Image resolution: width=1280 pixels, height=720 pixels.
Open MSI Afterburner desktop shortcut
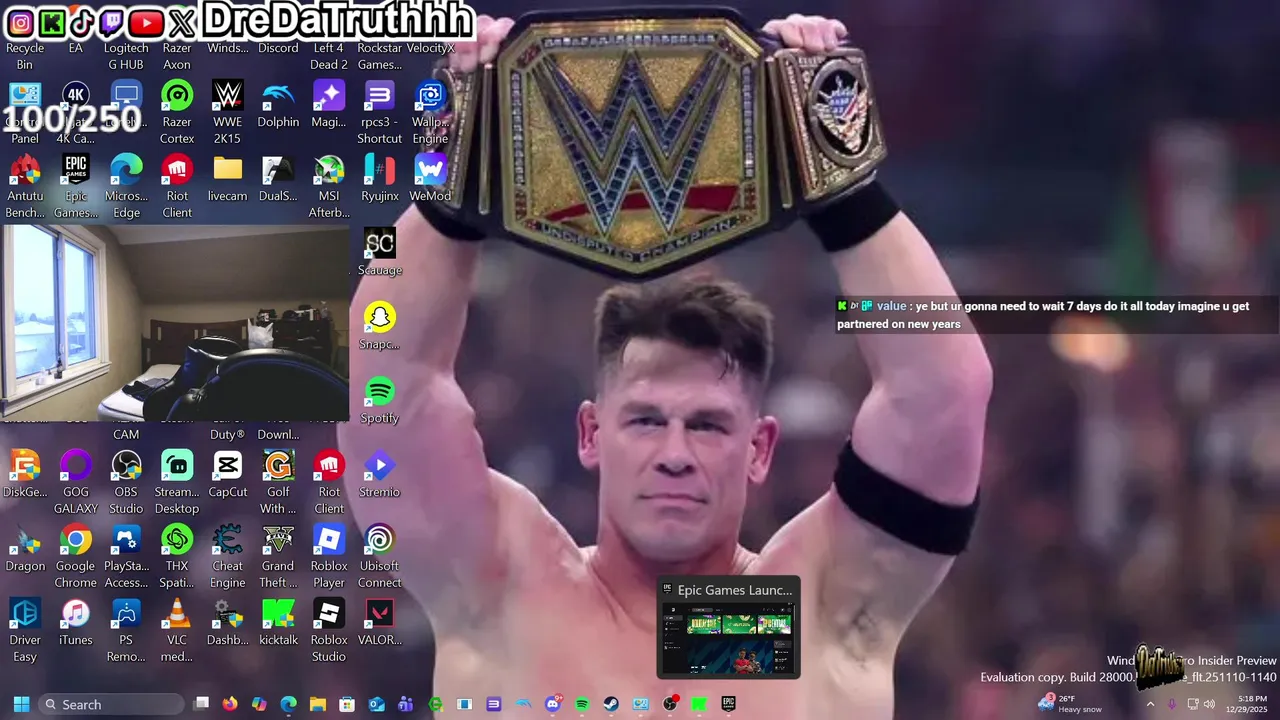pyautogui.click(x=329, y=186)
